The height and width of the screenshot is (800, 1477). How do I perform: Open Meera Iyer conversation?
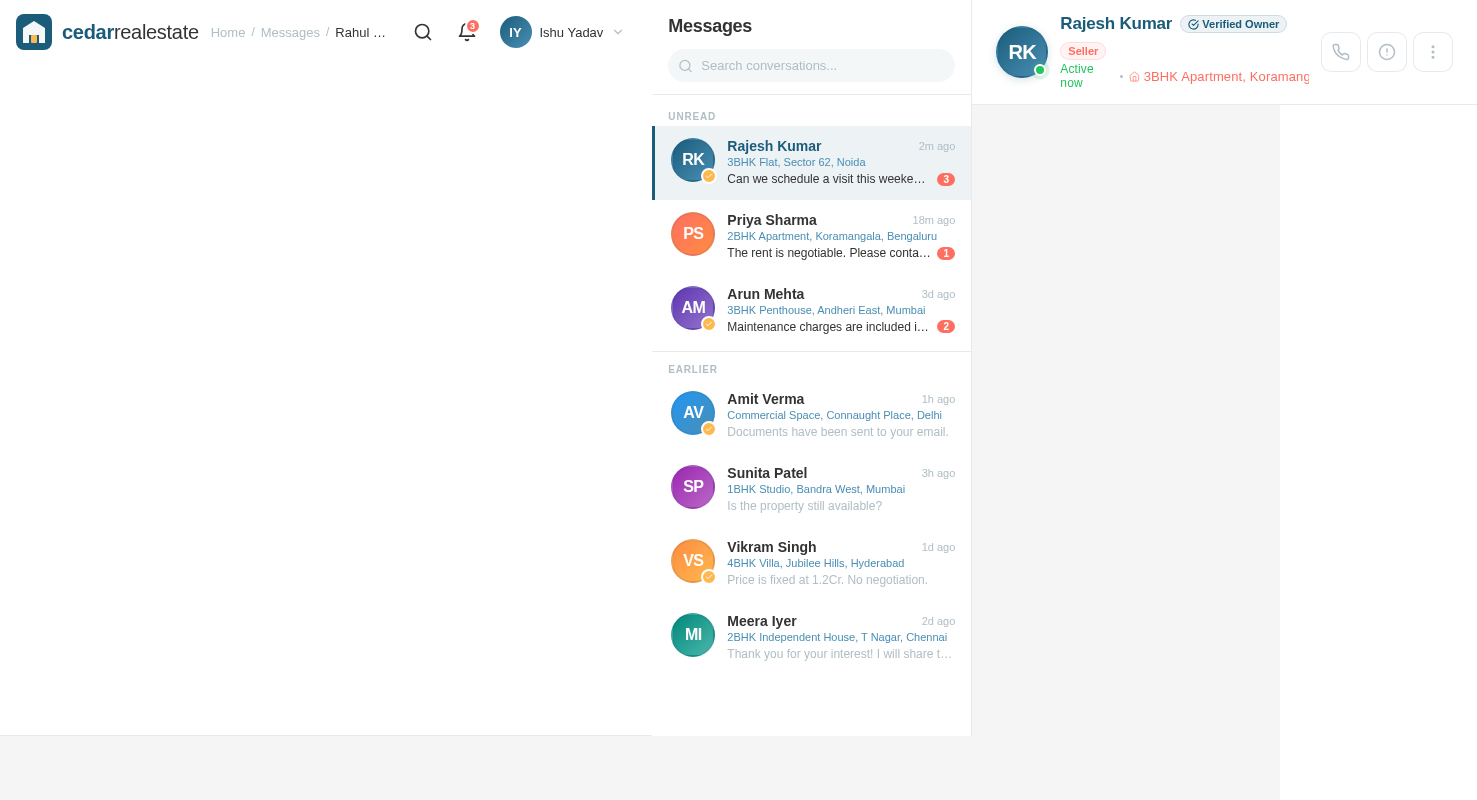(x=811, y=638)
